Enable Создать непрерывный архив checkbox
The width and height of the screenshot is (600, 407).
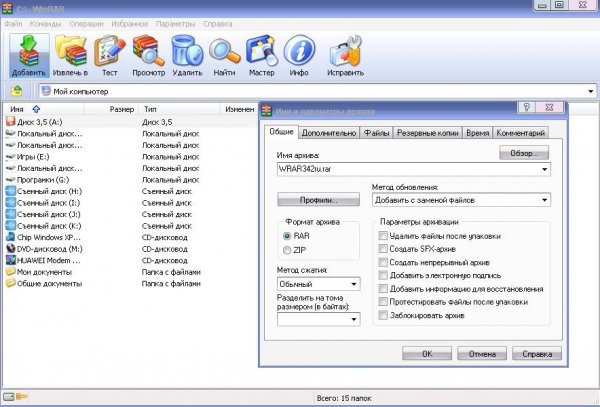(383, 262)
